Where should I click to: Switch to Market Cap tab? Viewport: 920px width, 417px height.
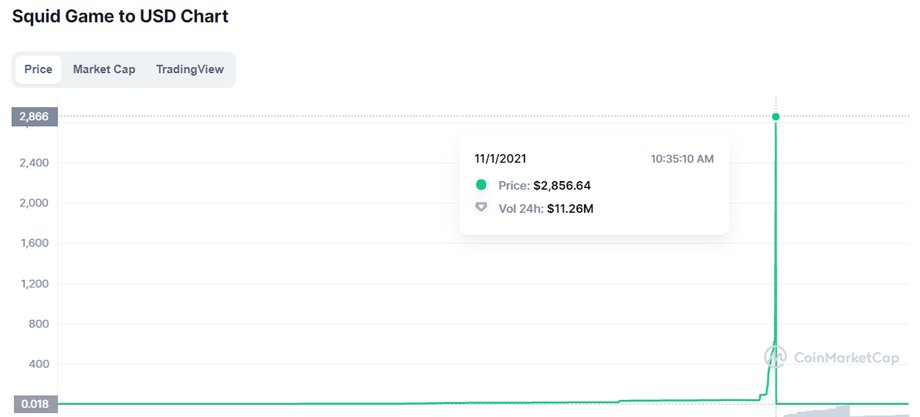pos(104,69)
